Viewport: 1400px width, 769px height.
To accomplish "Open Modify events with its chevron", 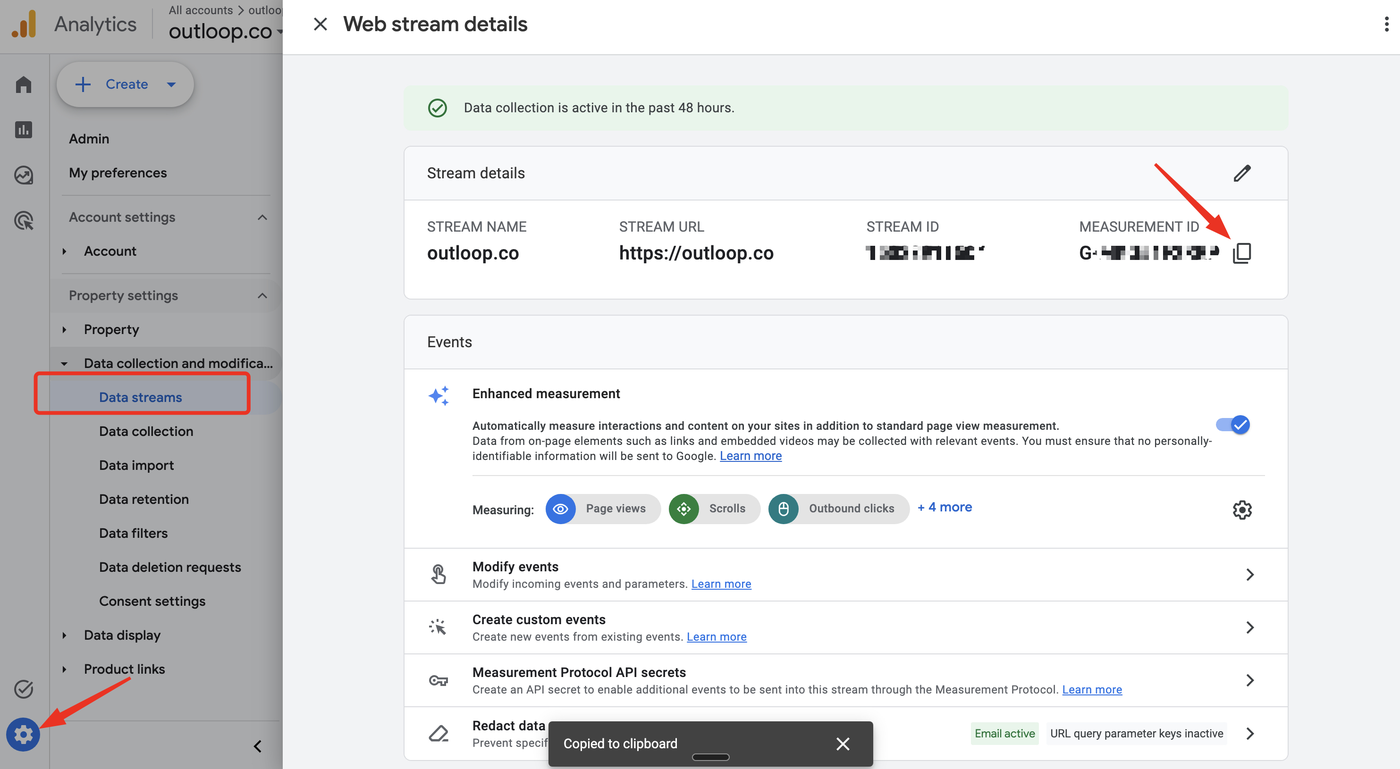I will tap(1250, 575).
